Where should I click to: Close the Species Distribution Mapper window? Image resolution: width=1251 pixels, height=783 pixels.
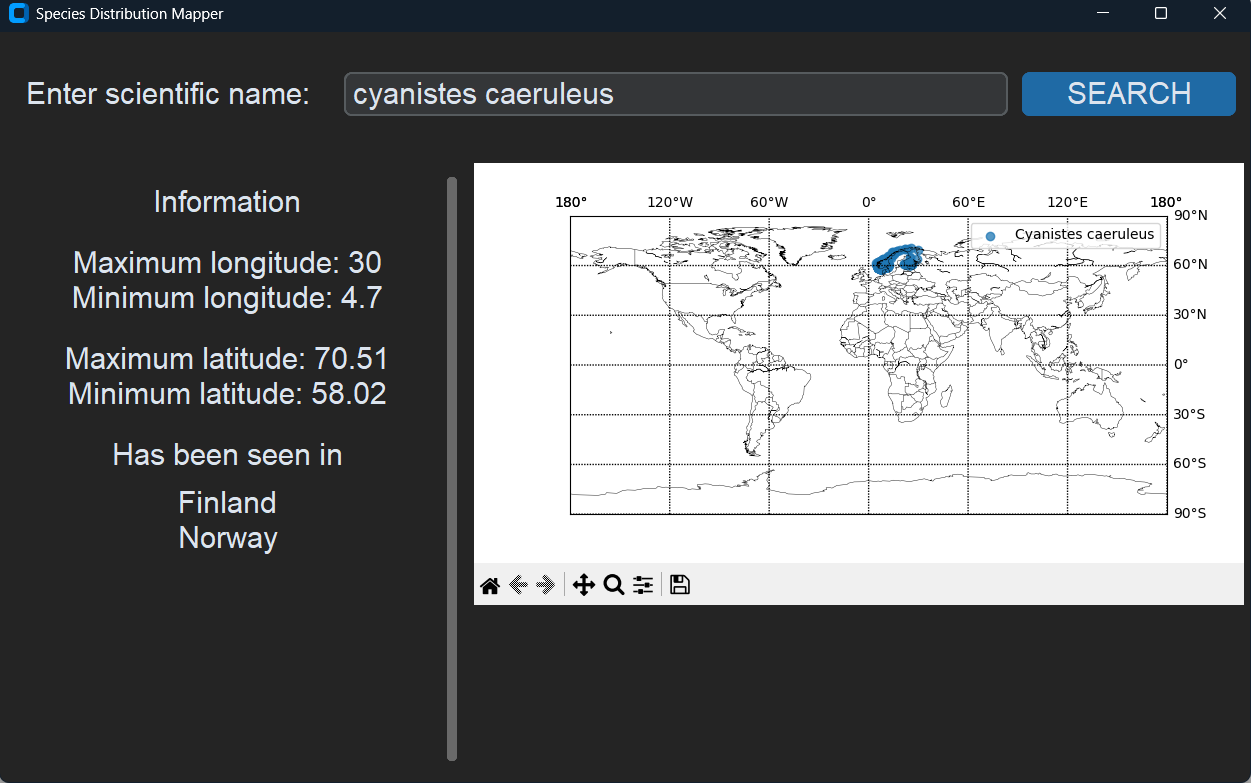coord(1220,14)
